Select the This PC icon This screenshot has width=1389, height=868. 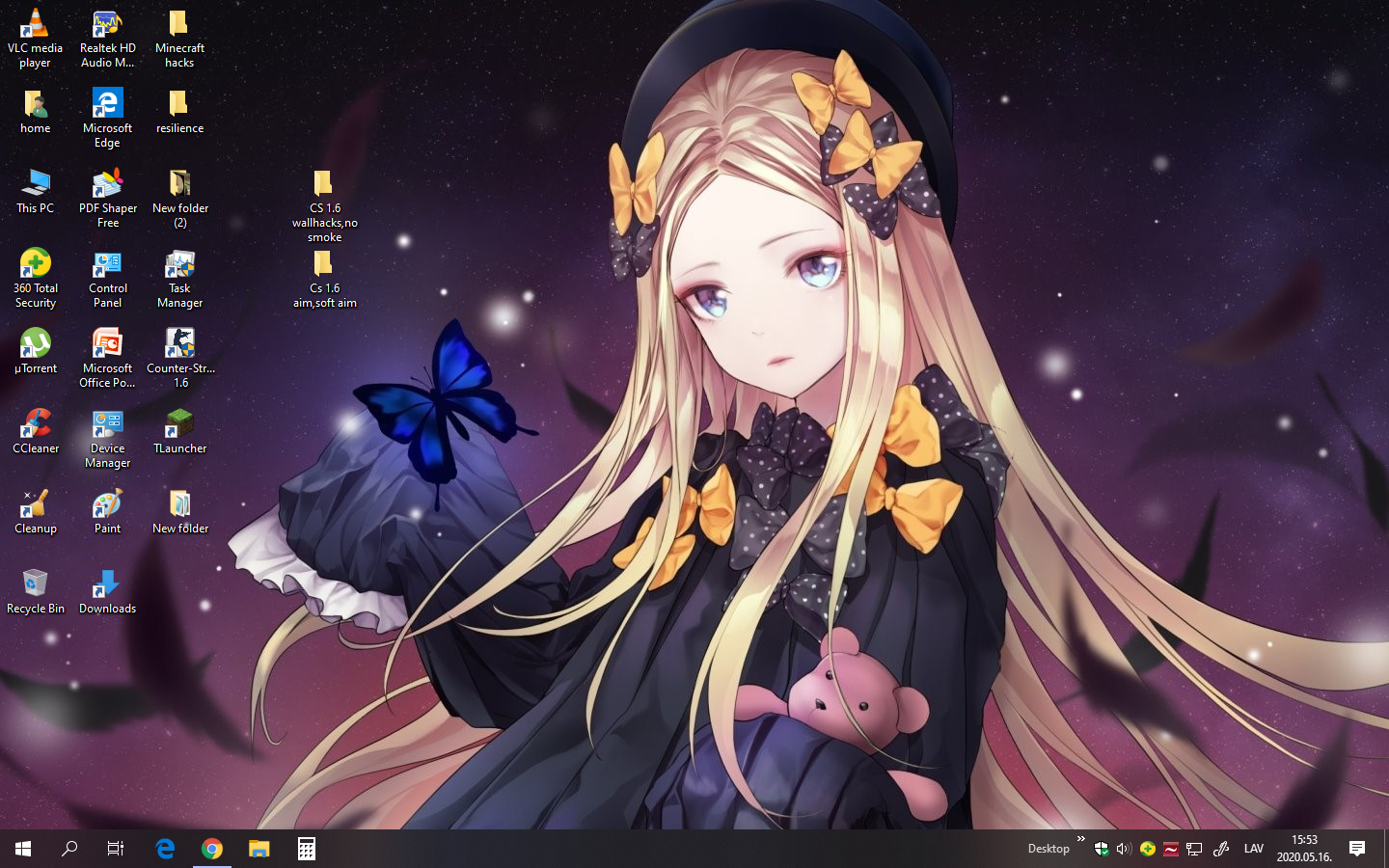point(35,192)
